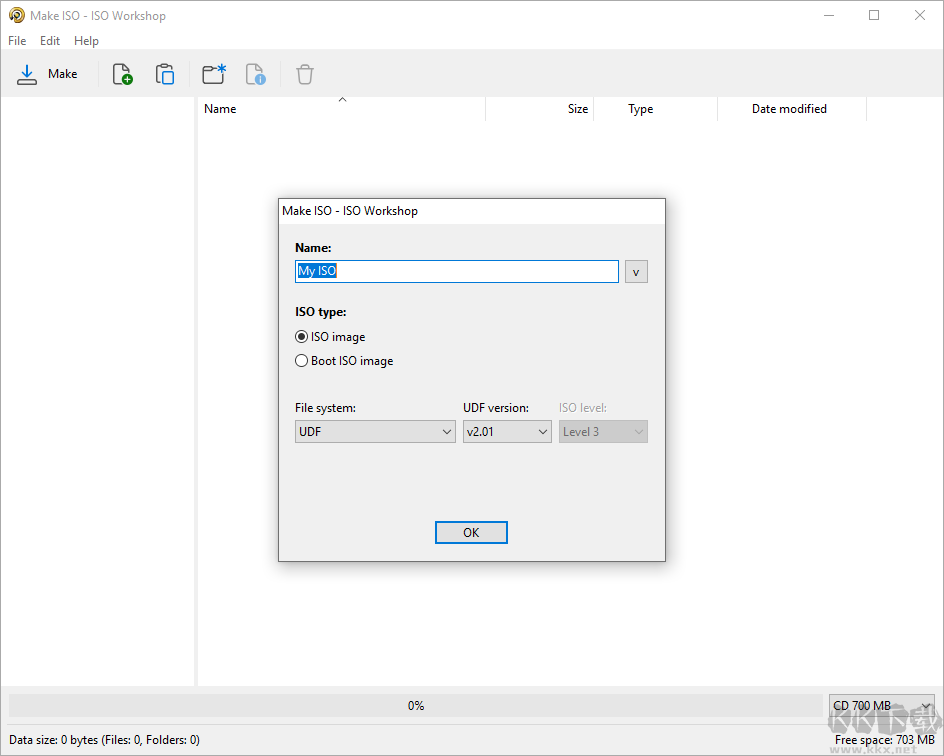Click the Delete trash icon
Screen dimensions: 944x756
pos(305,74)
